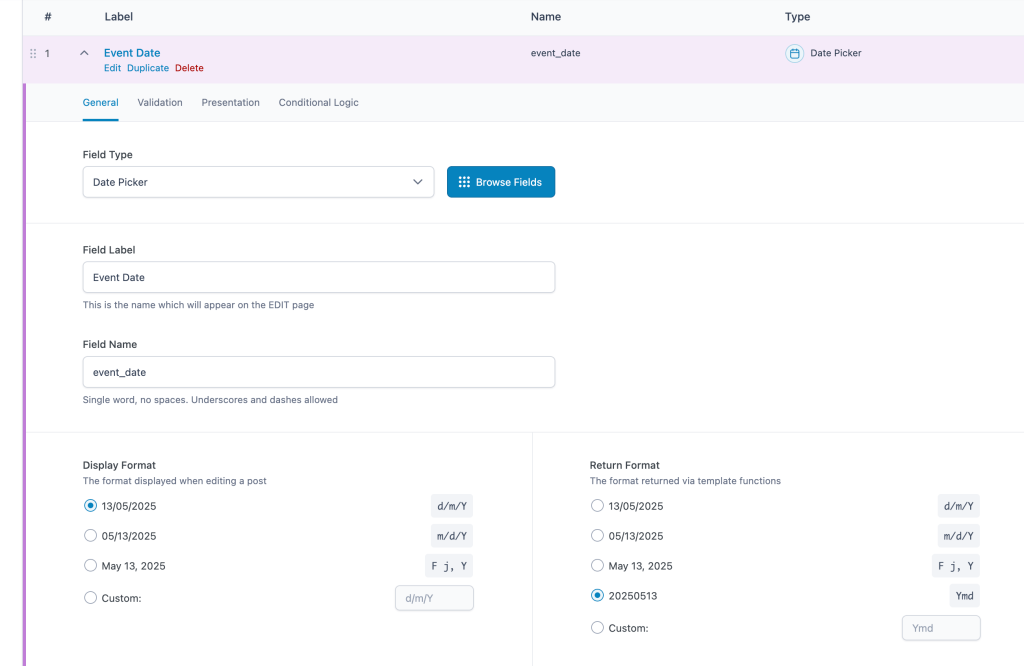Click the custom Return Format Ymd input

[940, 628]
